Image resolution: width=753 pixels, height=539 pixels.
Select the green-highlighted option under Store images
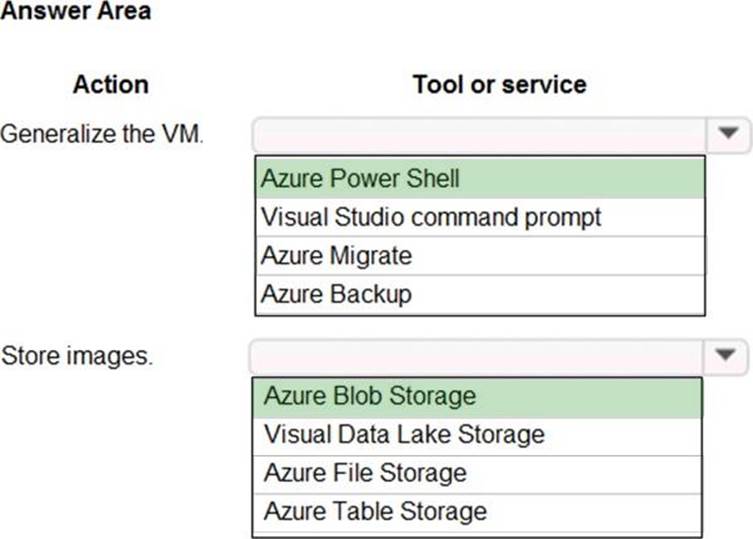(x=478, y=397)
